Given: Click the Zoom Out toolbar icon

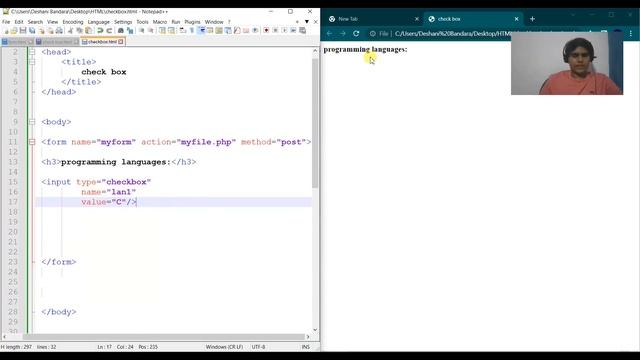Looking at the screenshot, I should [151, 31].
